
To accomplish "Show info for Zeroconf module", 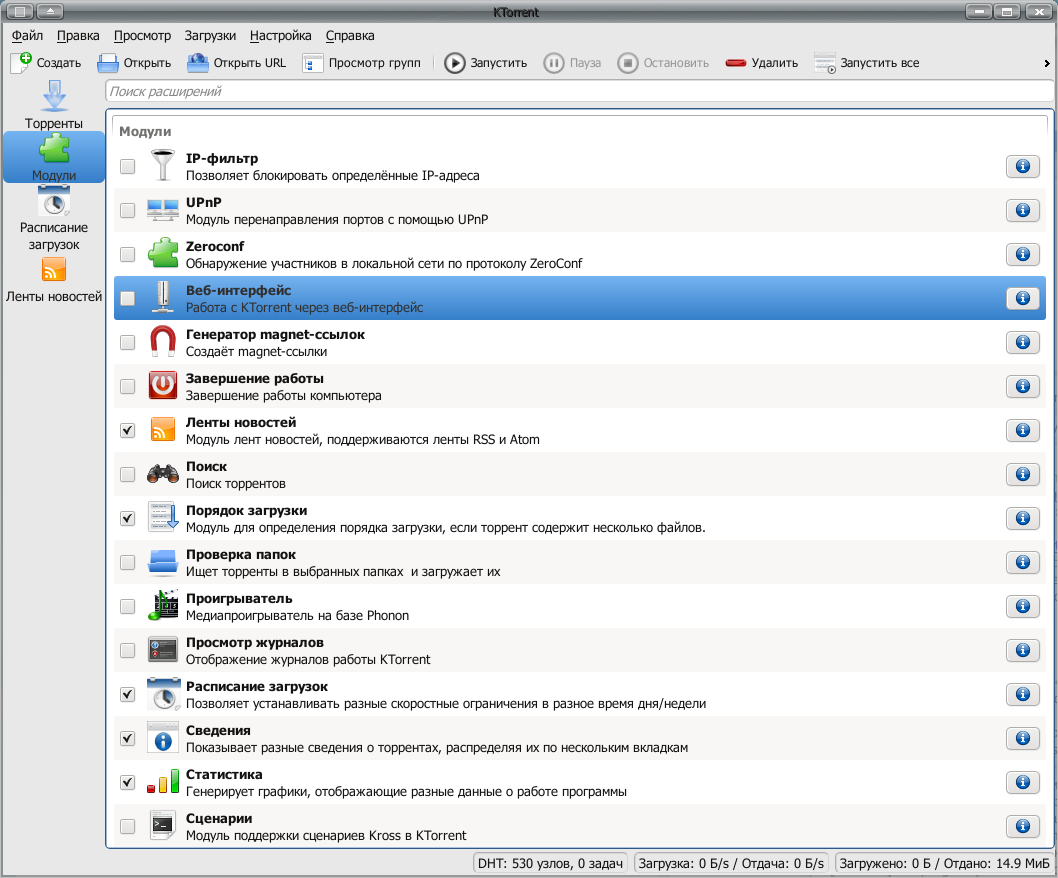I will [1022, 254].
